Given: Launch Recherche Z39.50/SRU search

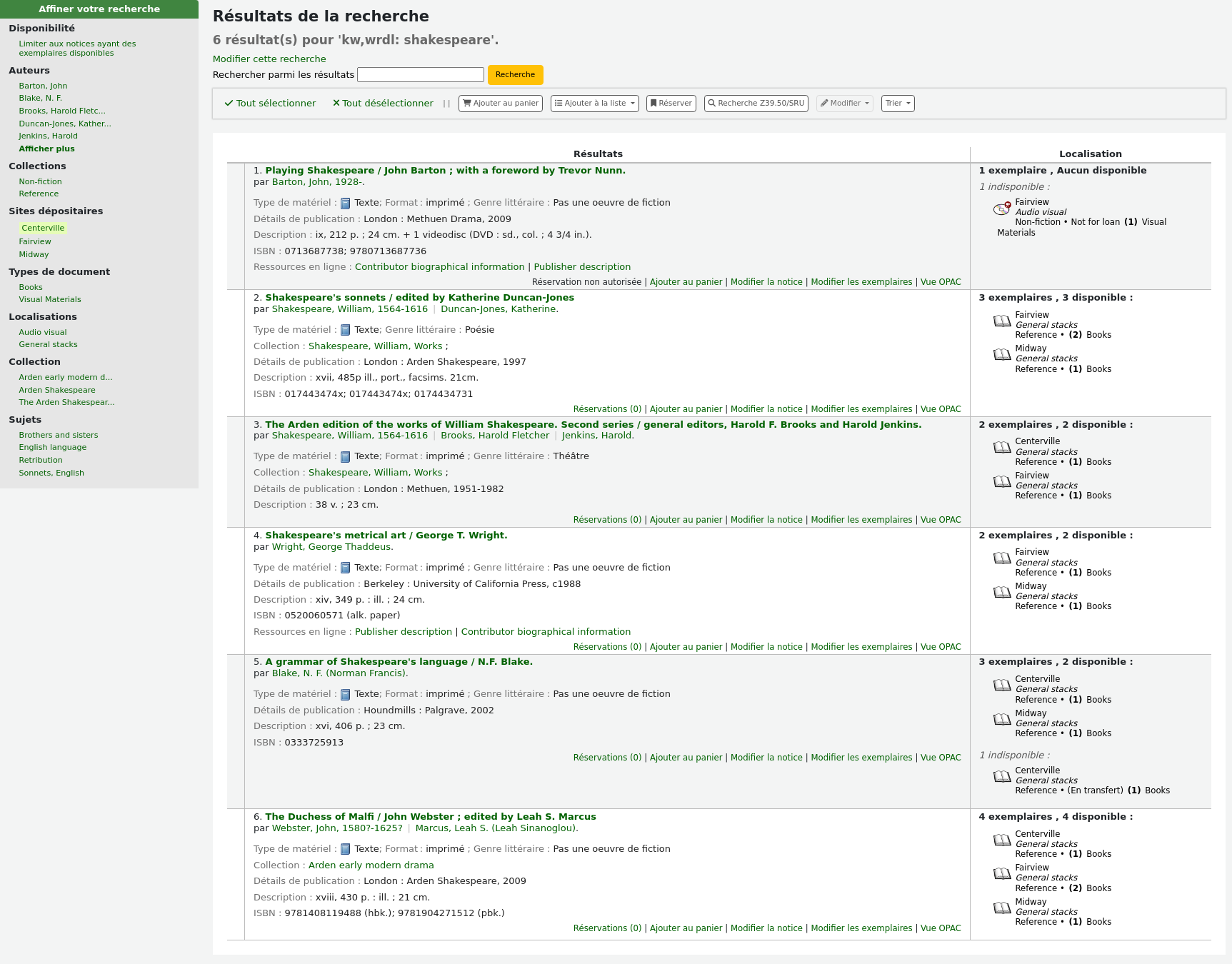Looking at the screenshot, I should pyautogui.click(x=756, y=104).
